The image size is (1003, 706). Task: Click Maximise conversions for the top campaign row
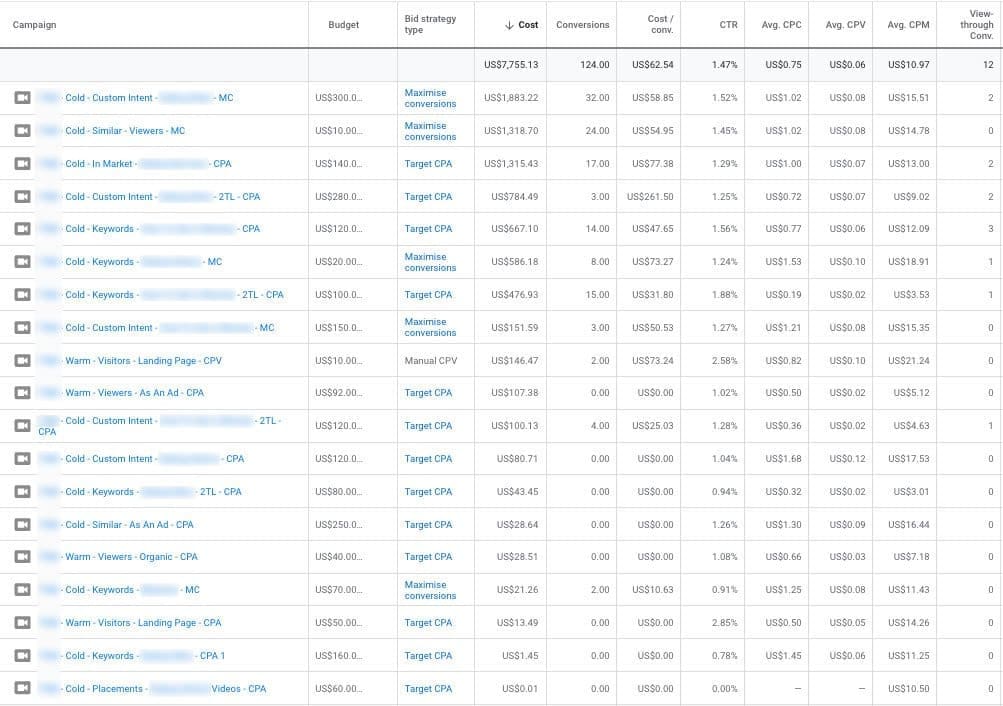[430, 97]
